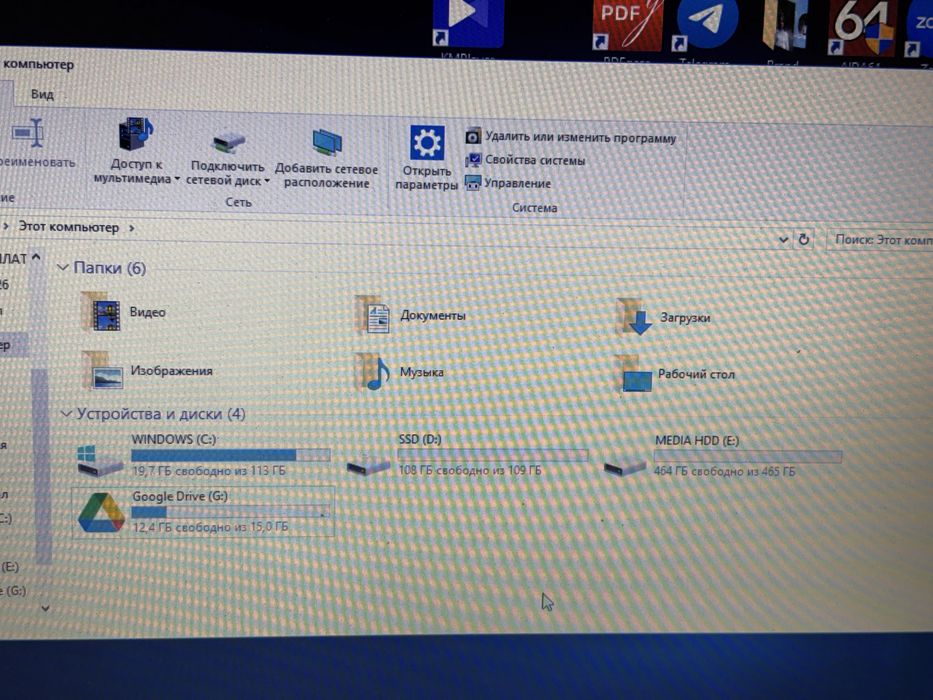Screen dimensions: 933x700
Task: Click Add network location (Добавить сетевое расположение) icon
Action: pos(327,143)
